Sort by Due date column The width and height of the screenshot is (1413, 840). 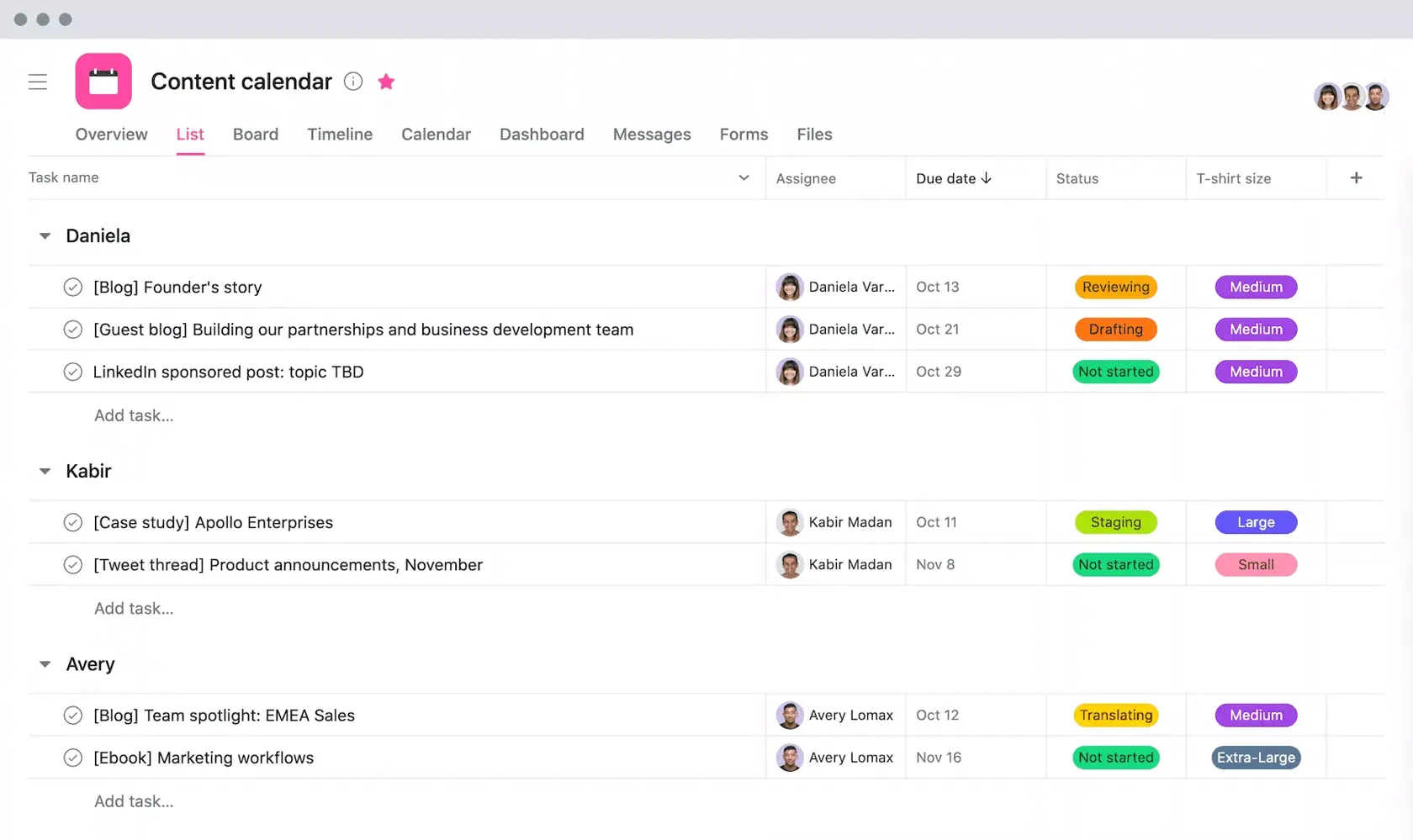953,178
